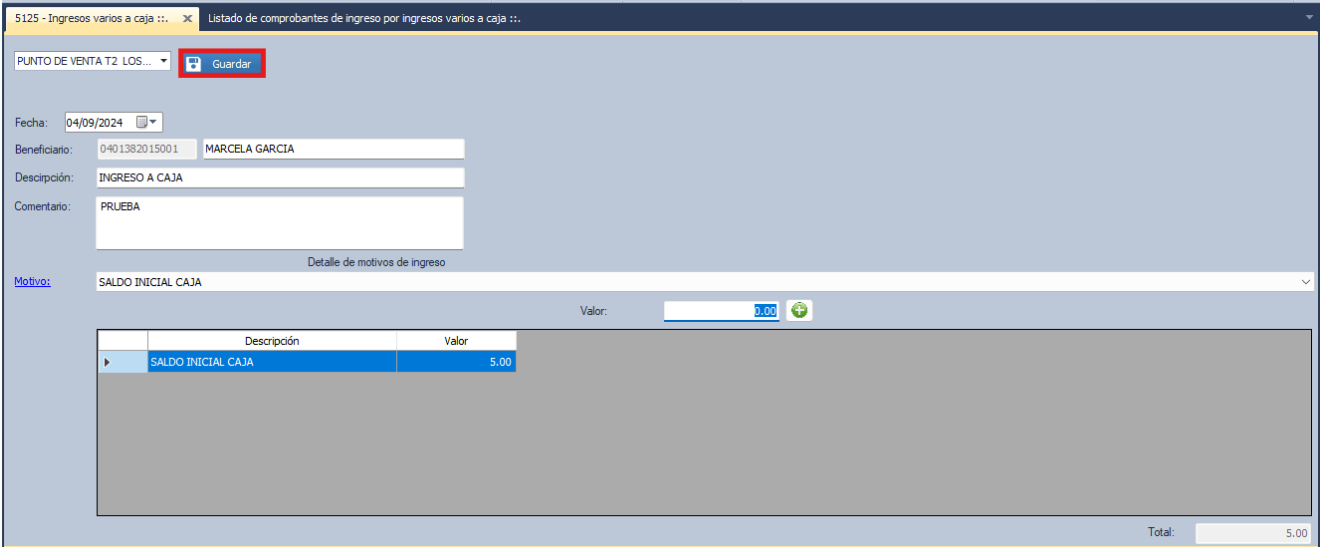Click the green plus add-value icon
The width and height of the screenshot is (1320, 547).
tap(799, 311)
